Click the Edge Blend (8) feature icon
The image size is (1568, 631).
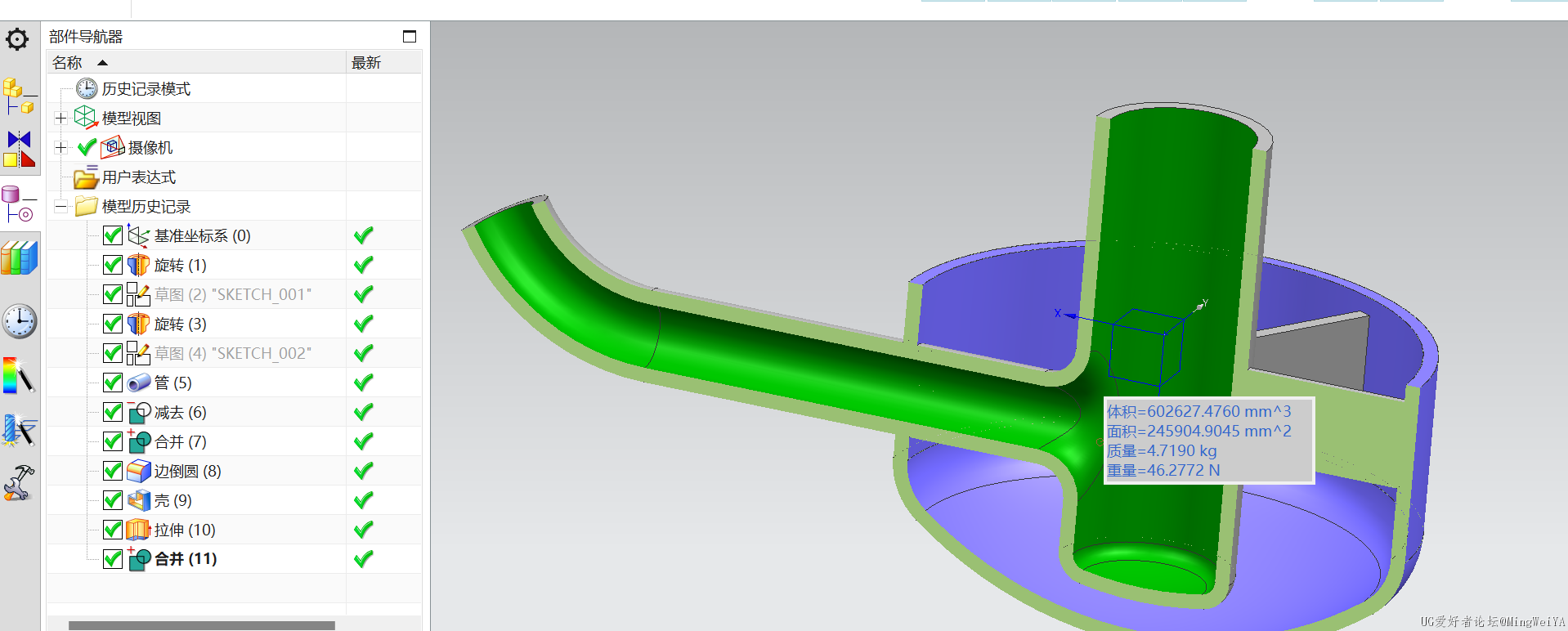138,471
